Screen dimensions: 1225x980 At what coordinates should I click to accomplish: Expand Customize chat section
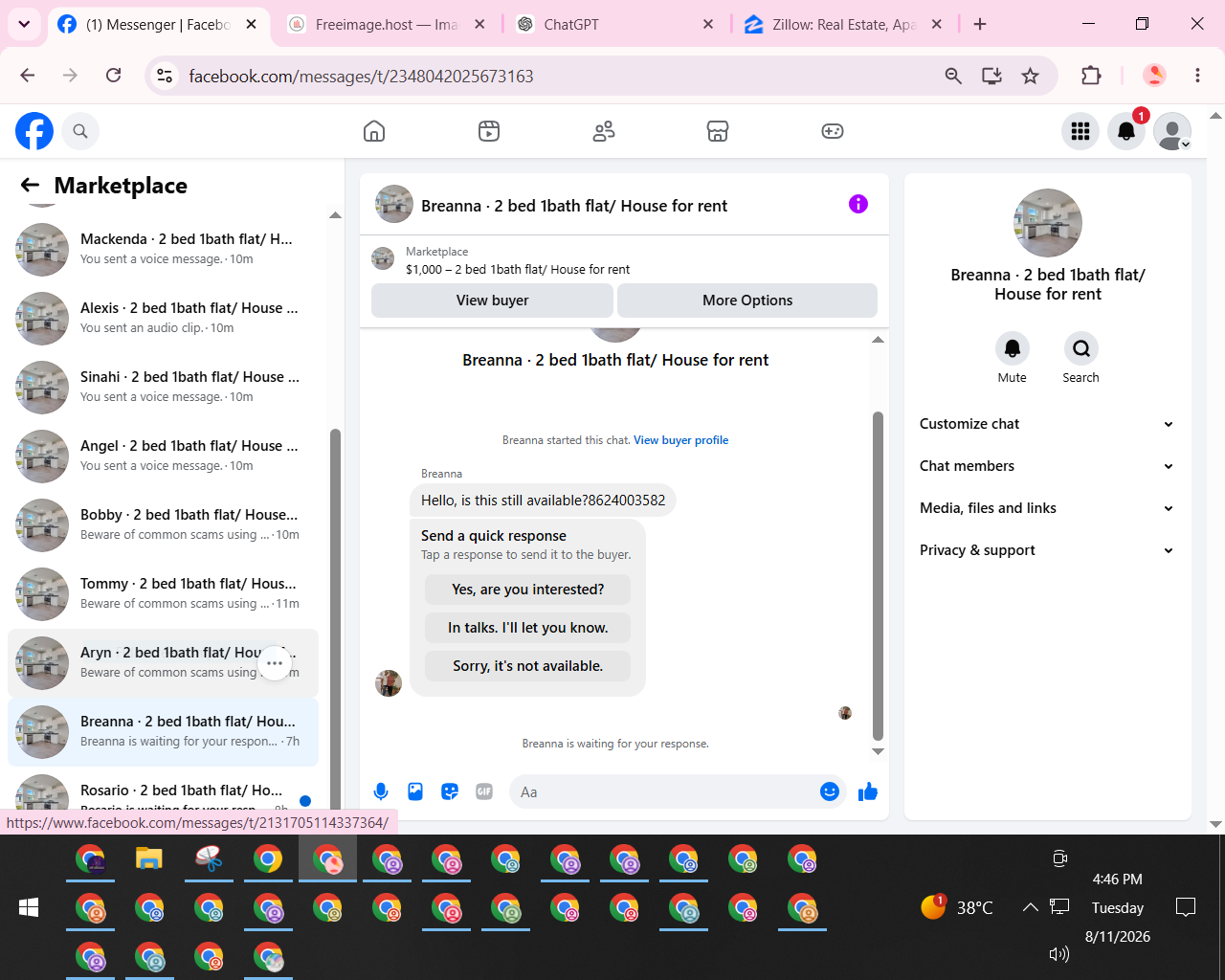click(1047, 424)
